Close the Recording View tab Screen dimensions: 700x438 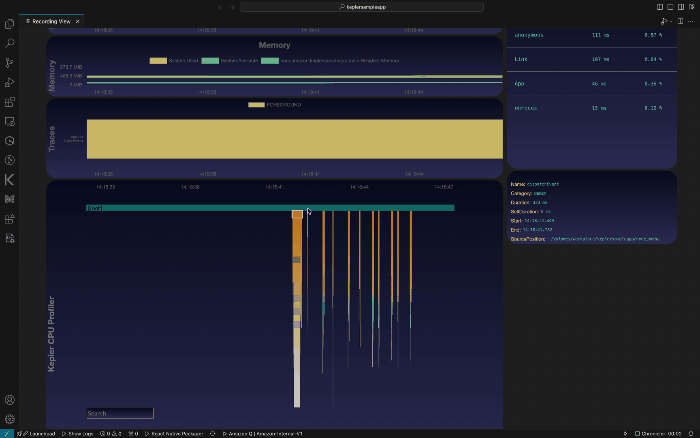pos(79,20)
